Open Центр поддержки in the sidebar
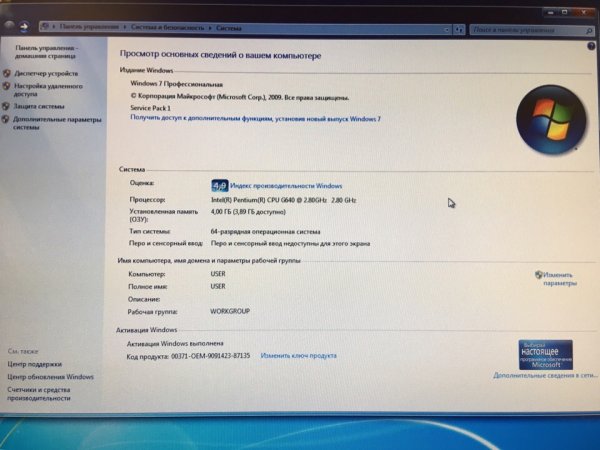Image resolution: width=600 pixels, height=450 pixels. [34, 364]
